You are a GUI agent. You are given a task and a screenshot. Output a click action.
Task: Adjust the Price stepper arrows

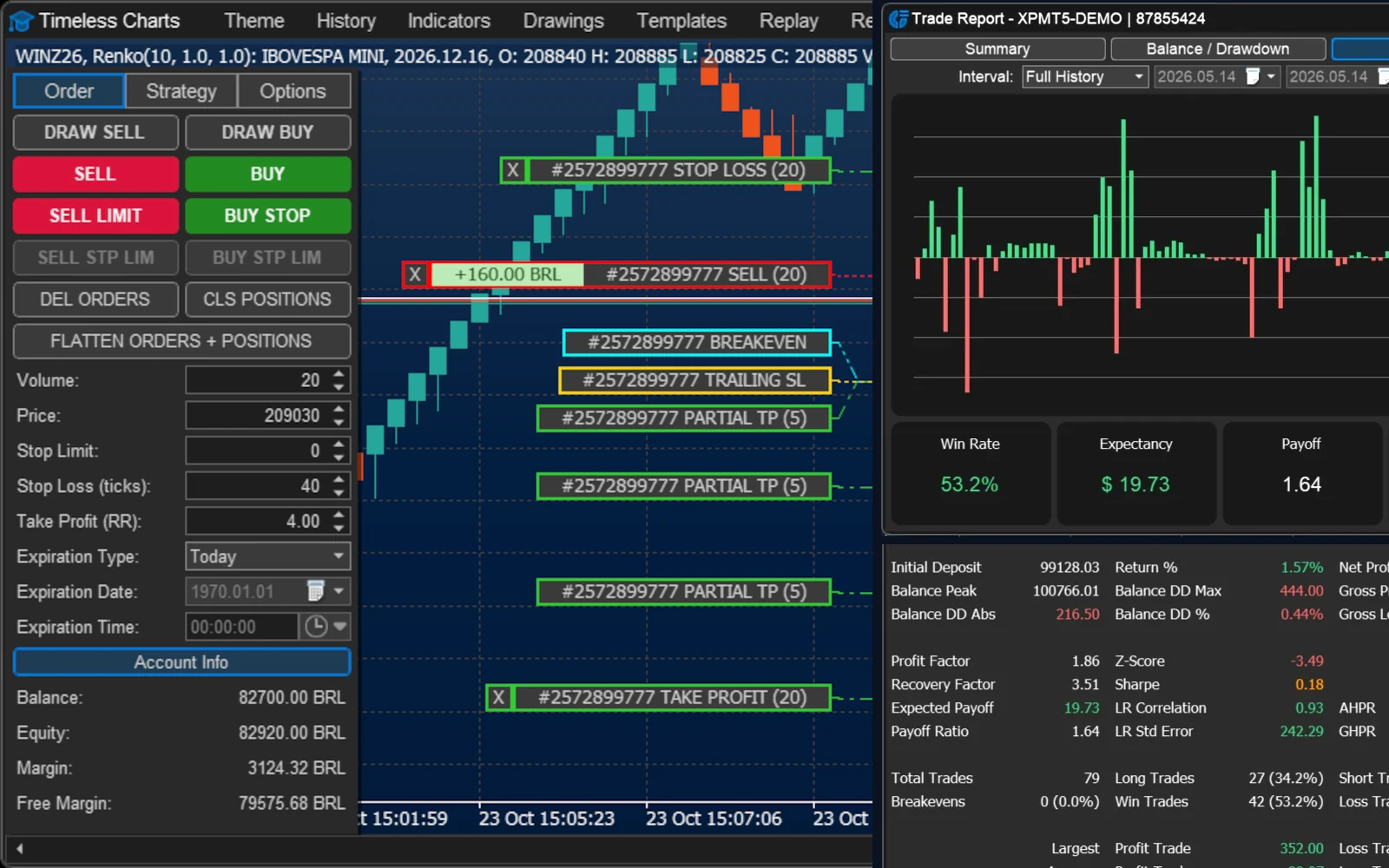click(x=339, y=415)
